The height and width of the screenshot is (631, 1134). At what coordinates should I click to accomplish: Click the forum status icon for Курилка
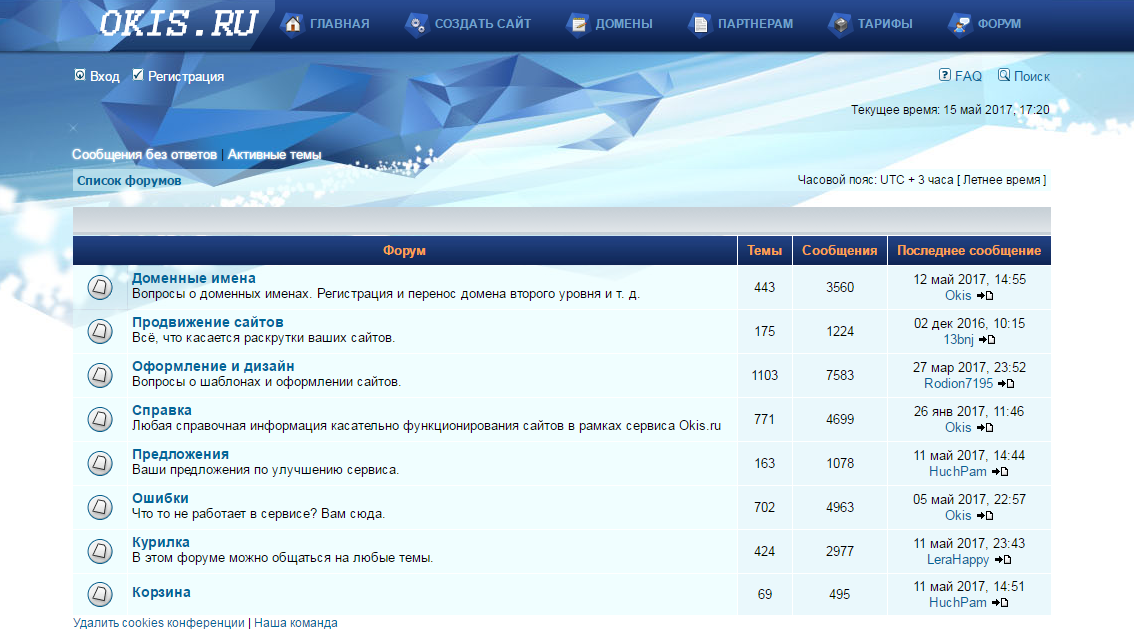coord(100,551)
